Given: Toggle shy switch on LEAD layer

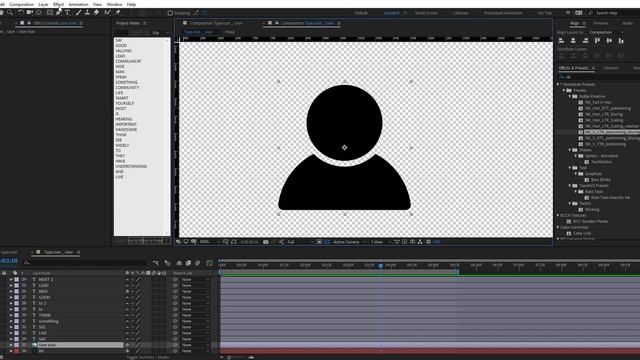Looking at the screenshot, I should click(x=127, y=286).
